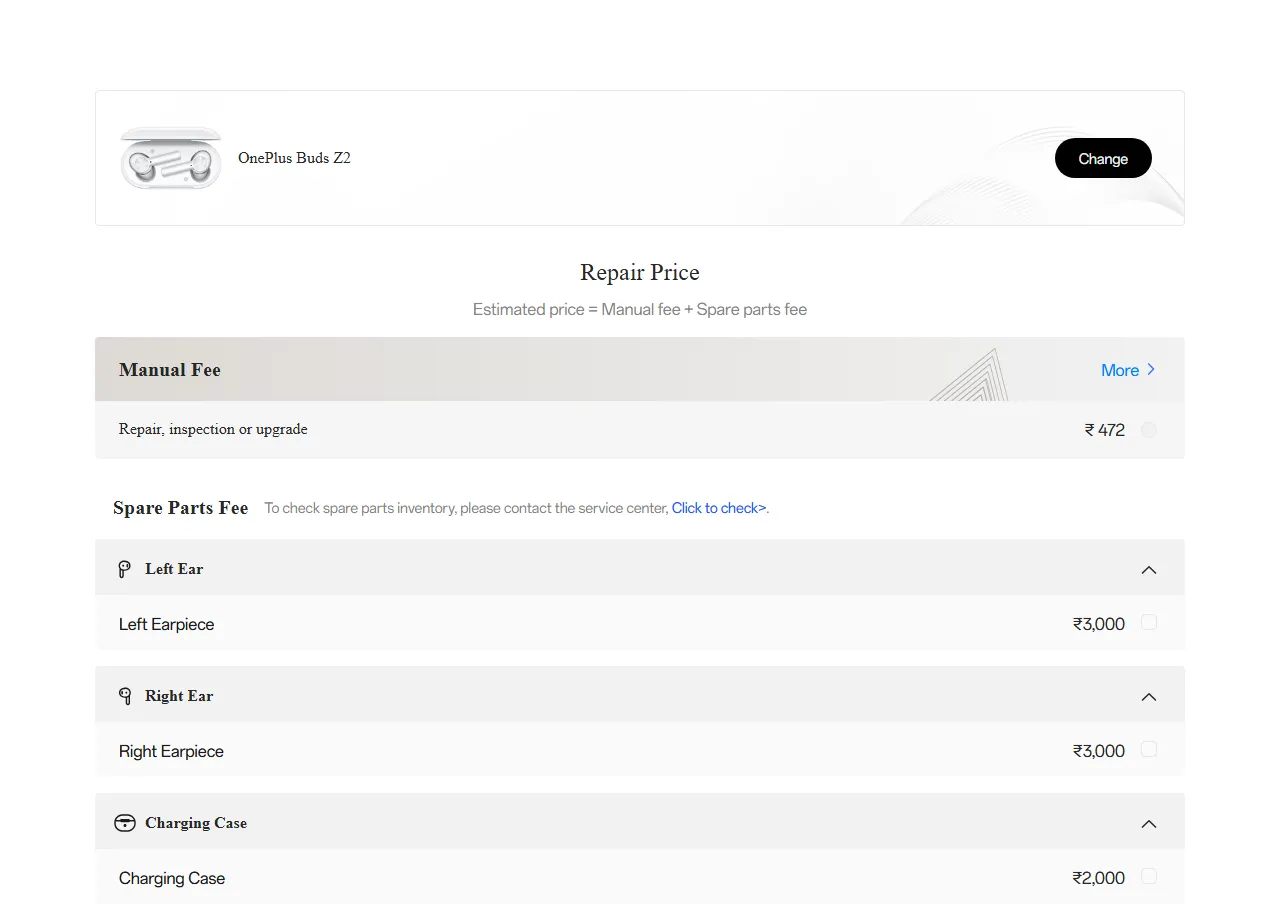Click the Charging Case ₹2,000 price

[1099, 878]
